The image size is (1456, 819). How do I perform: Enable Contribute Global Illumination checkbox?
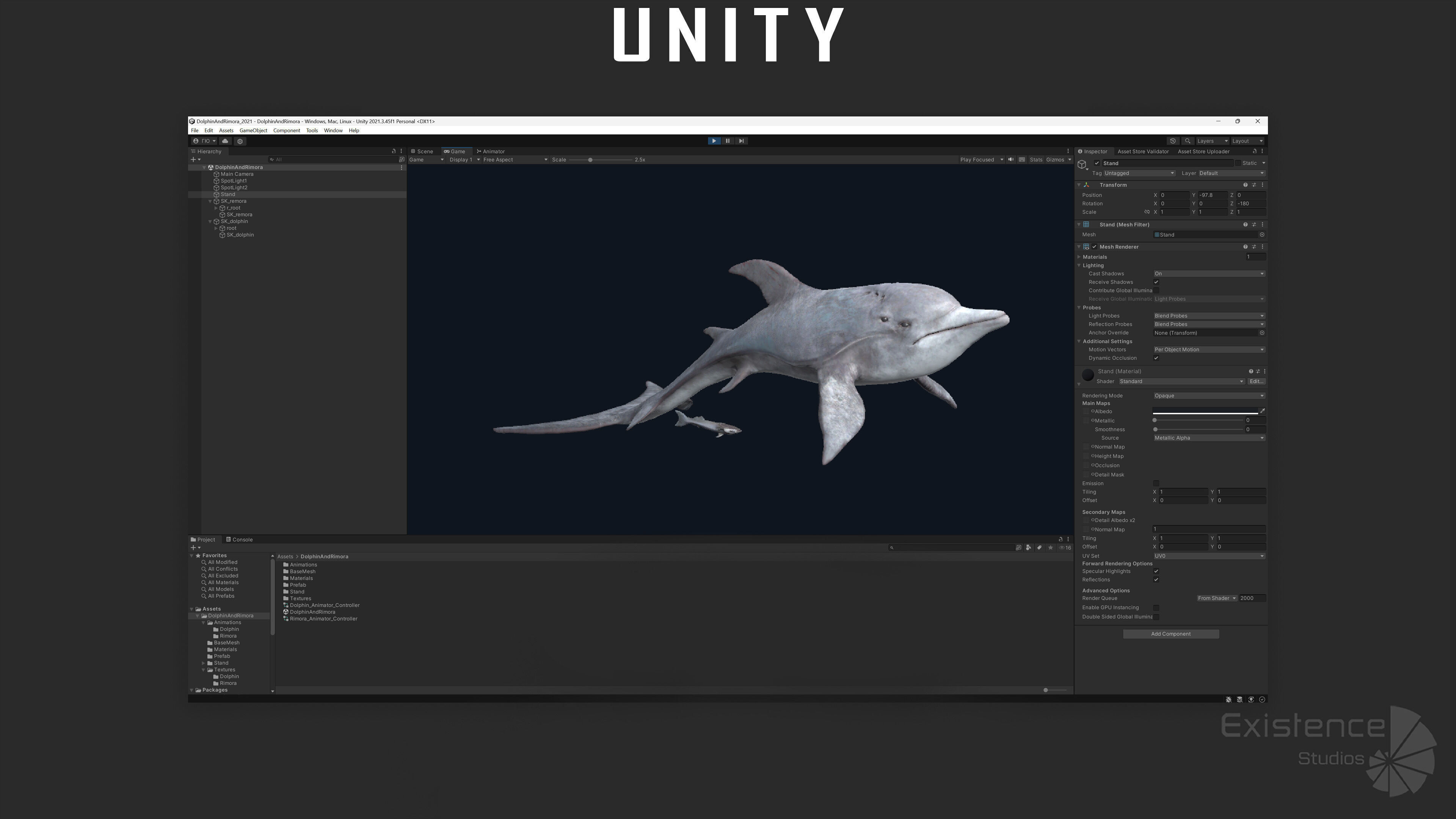pos(1156,290)
